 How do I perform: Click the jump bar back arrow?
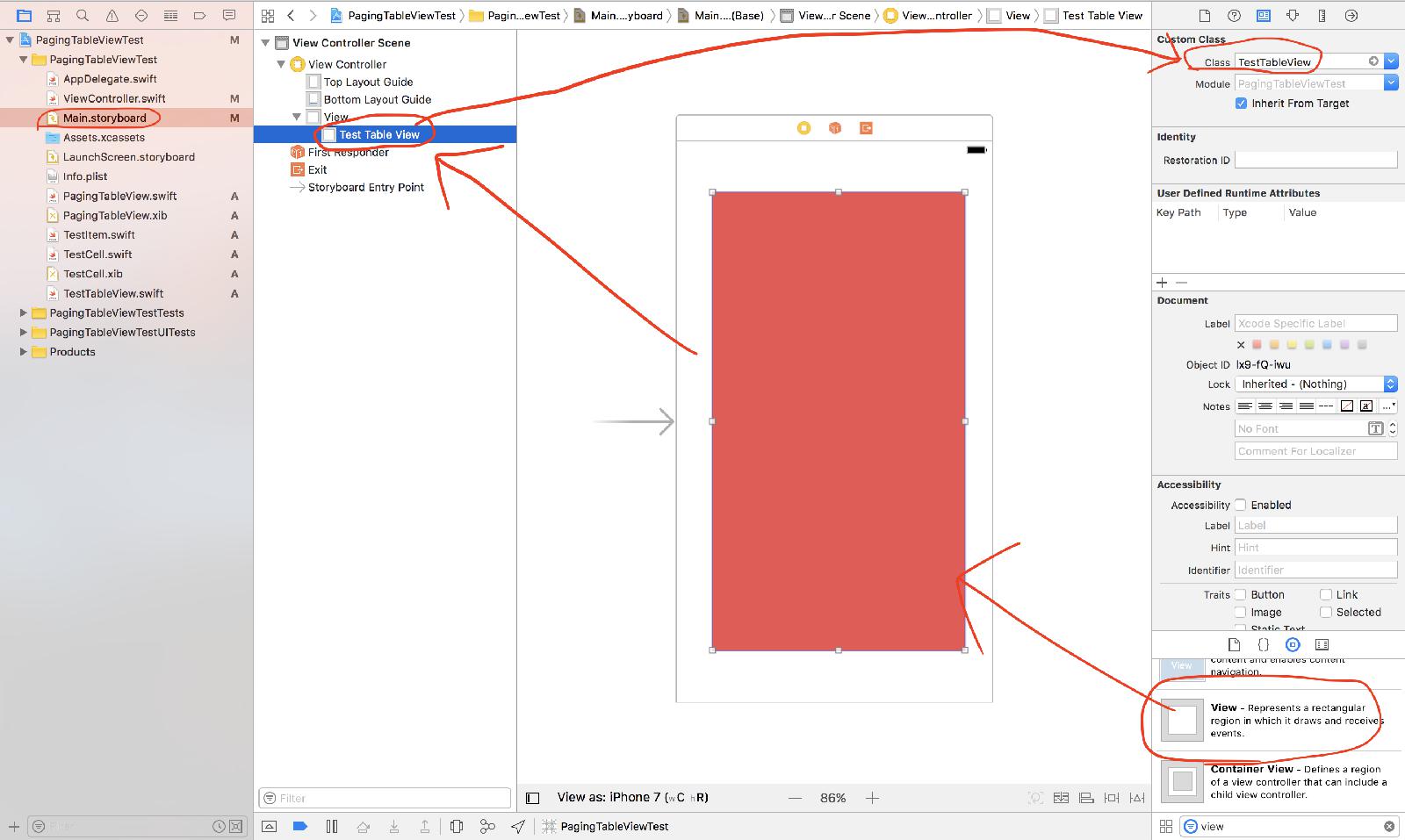coord(291,15)
